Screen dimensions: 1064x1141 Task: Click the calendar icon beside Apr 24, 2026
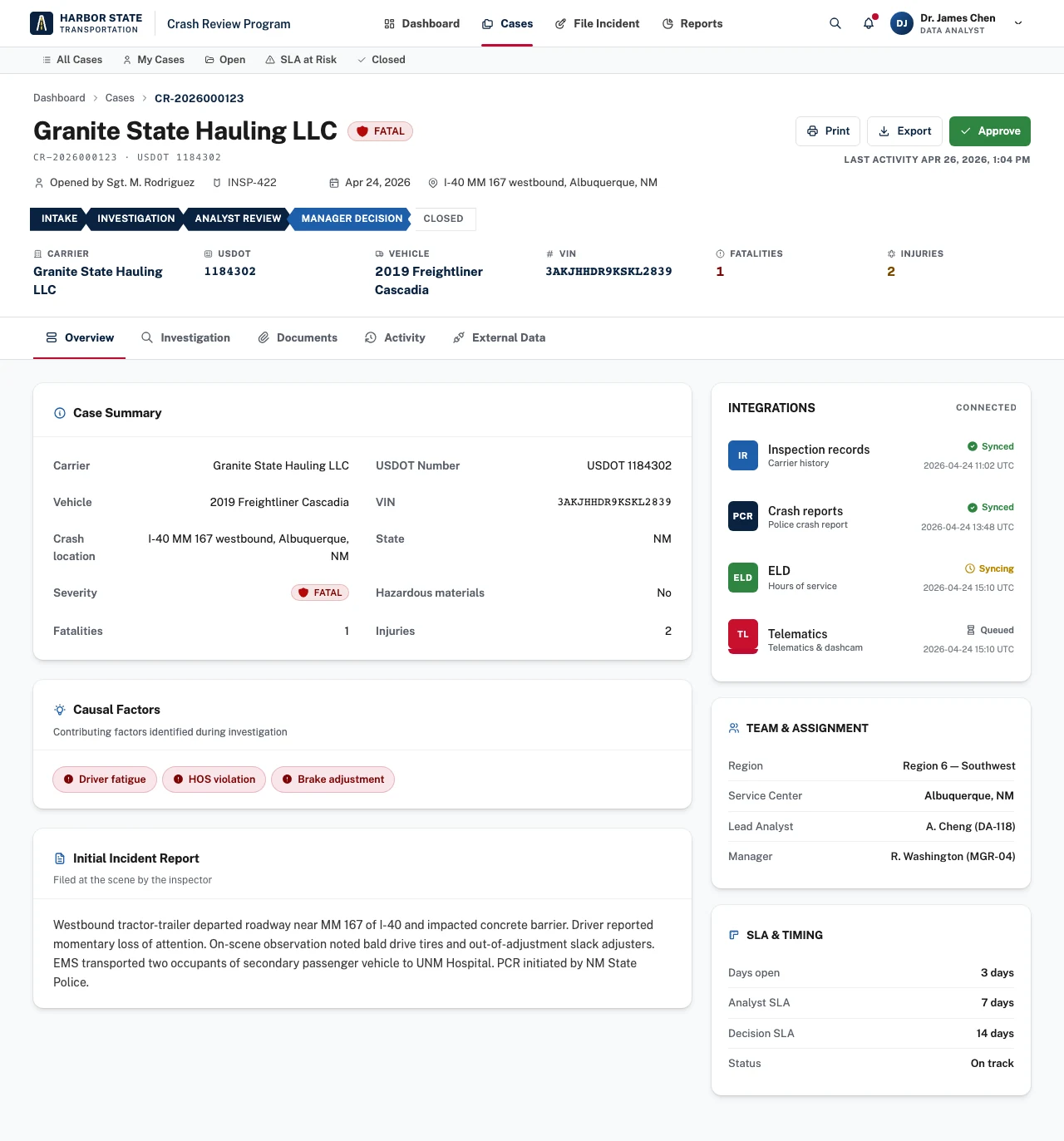pos(334,183)
